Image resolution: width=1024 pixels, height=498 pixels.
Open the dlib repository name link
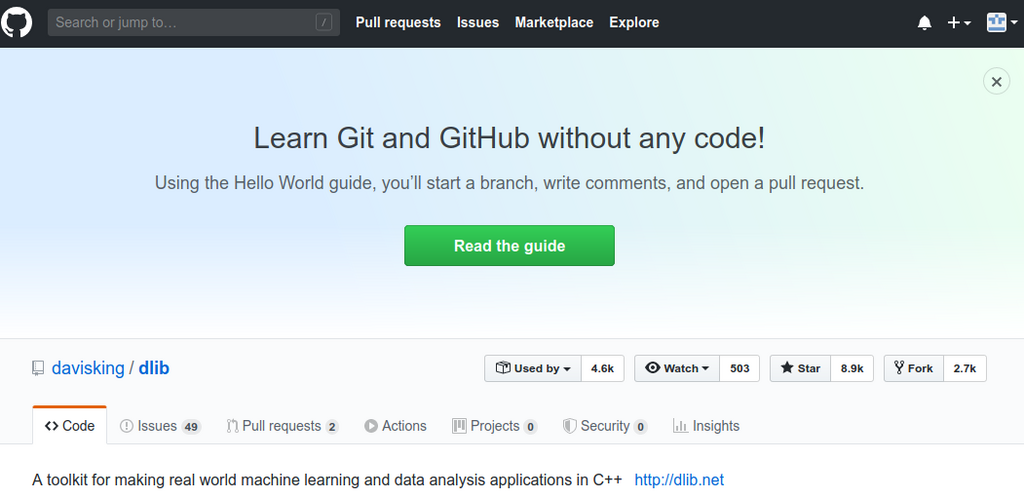coord(153,368)
